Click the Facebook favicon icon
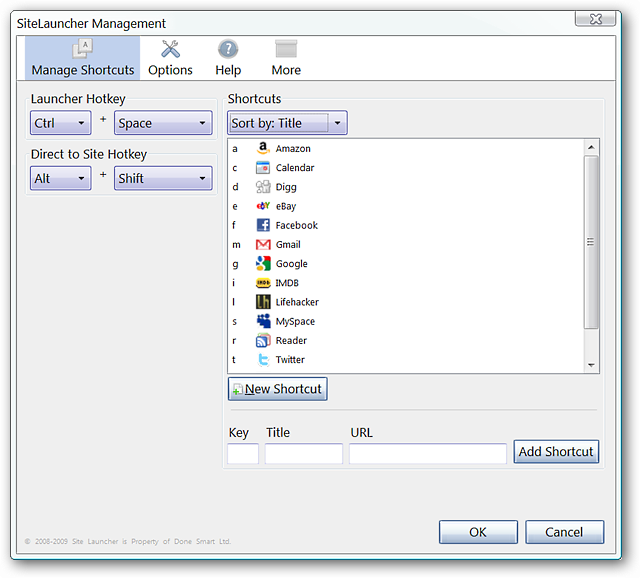This screenshot has width=640, height=578. point(263,225)
